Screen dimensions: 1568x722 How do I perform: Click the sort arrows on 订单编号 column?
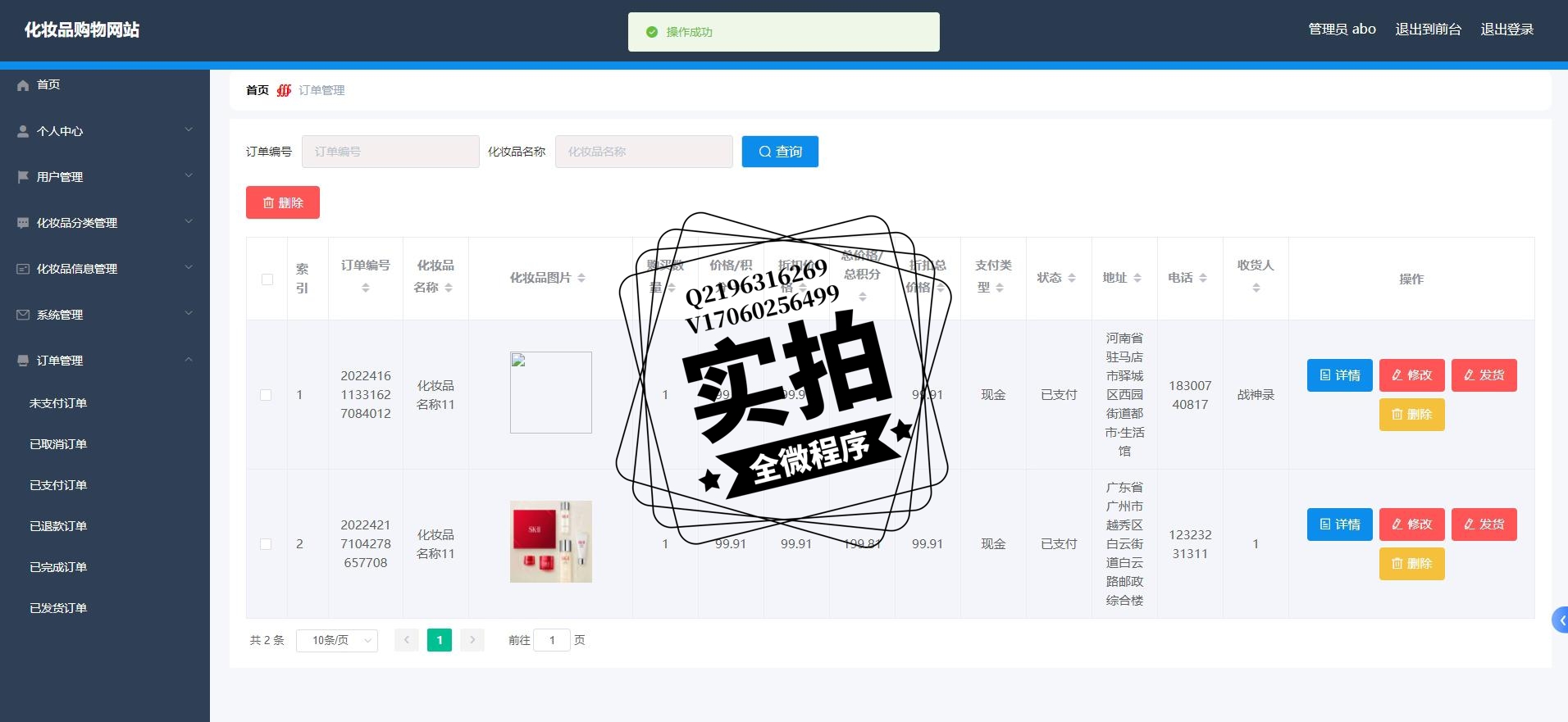(x=366, y=288)
